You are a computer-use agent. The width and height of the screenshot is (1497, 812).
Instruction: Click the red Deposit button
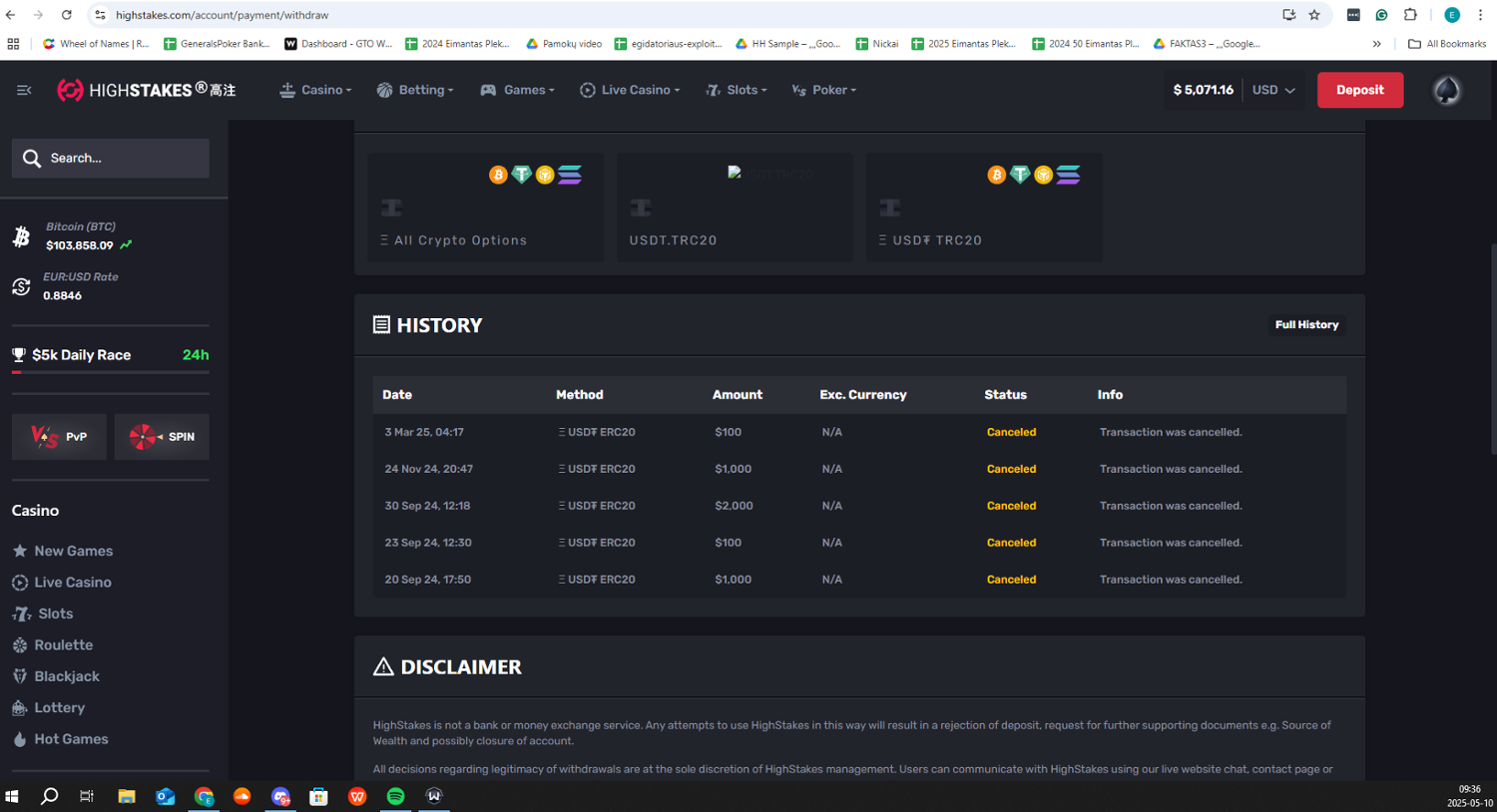(x=1359, y=90)
